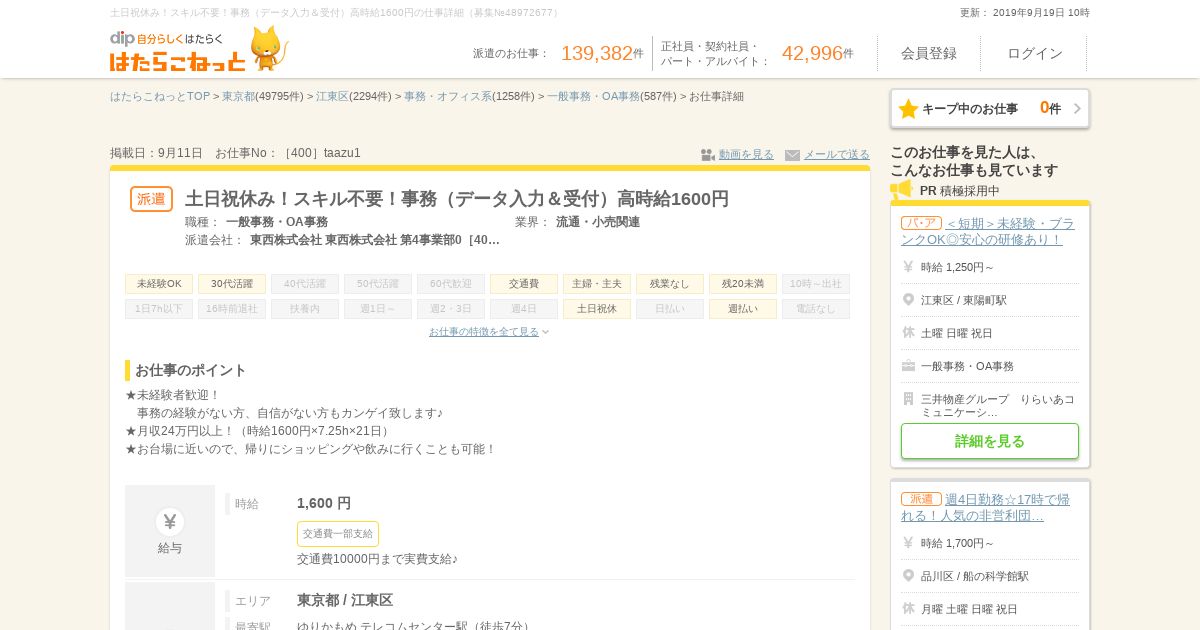The image size is (1200, 630).
Task: Click location pin beside 品川区 / 船の科学館駅
Action: coord(908,576)
